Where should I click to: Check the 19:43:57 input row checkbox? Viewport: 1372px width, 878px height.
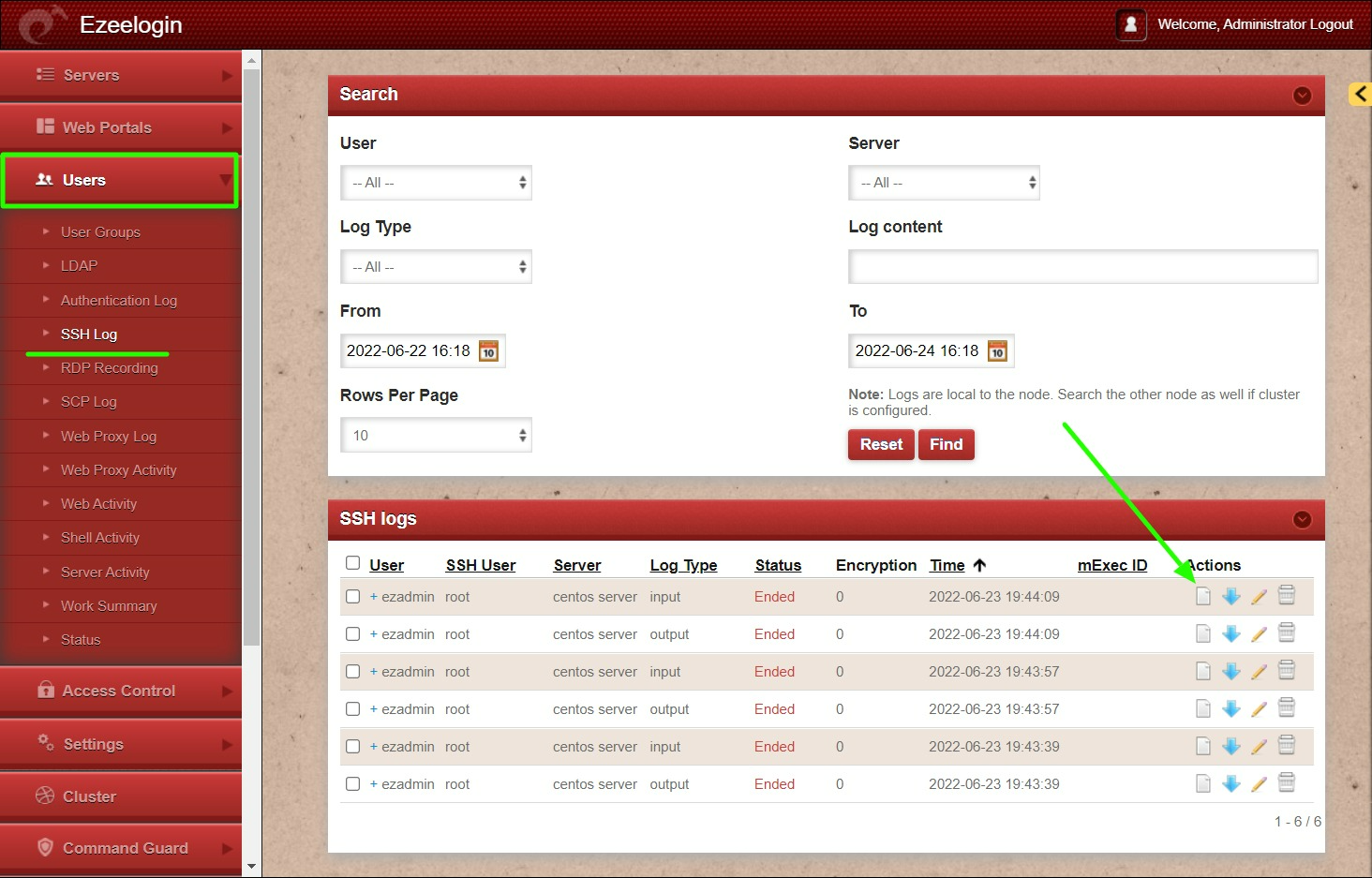(352, 671)
